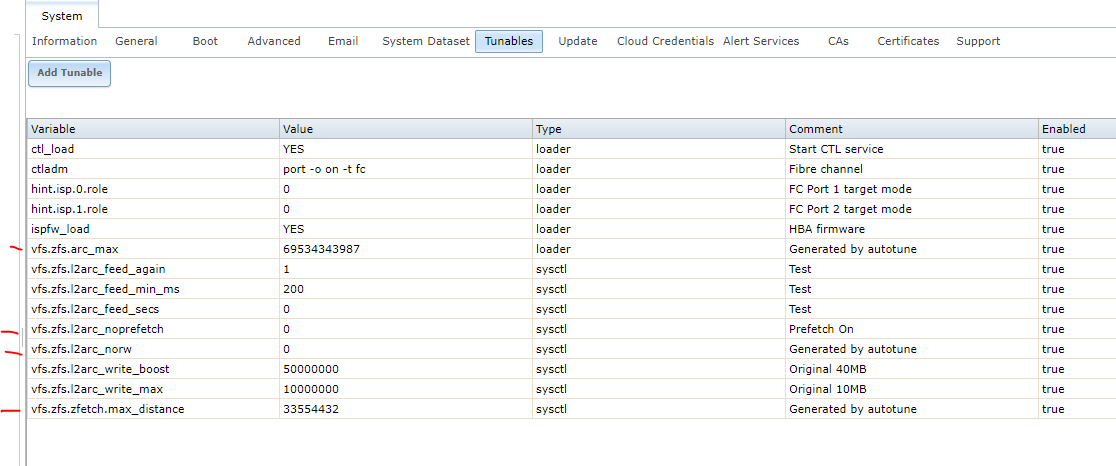Open the System tab
1116x466 pixels.
tap(62, 15)
